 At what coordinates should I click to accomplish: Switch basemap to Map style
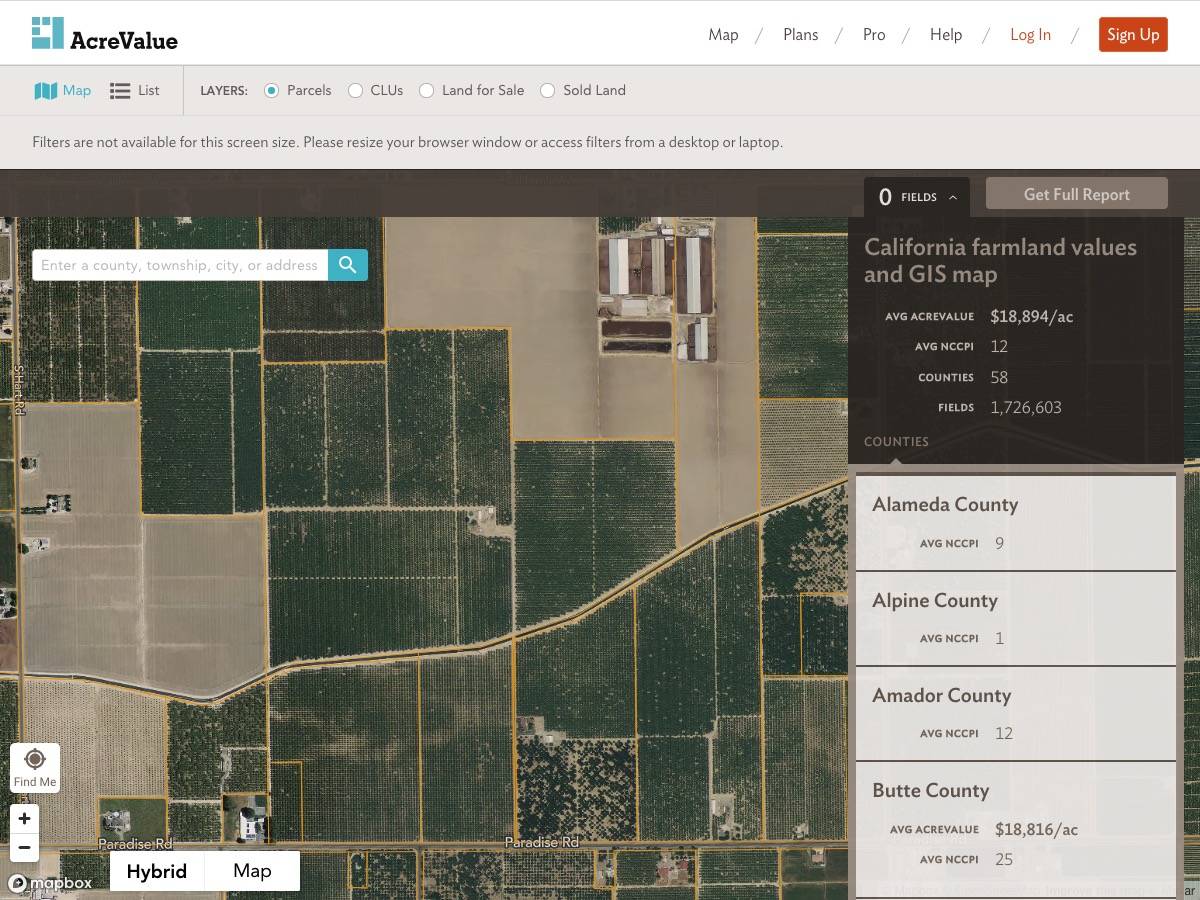click(x=252, y=871)
